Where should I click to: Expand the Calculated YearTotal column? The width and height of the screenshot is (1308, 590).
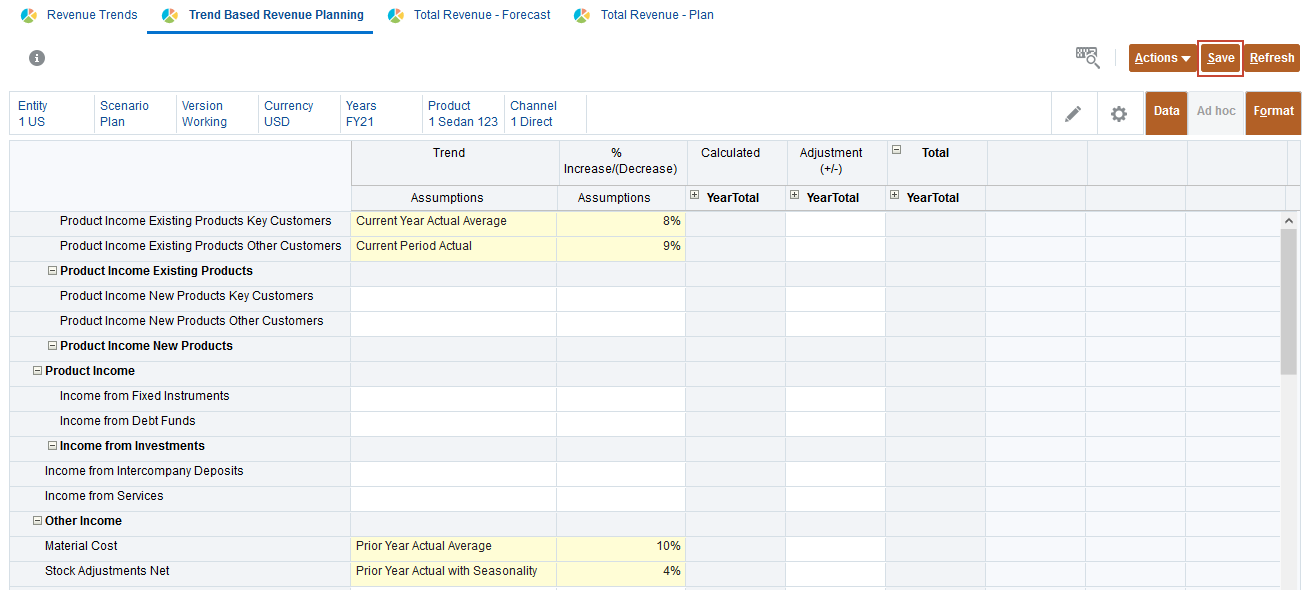pyautogui.click(x=695, y=195)
